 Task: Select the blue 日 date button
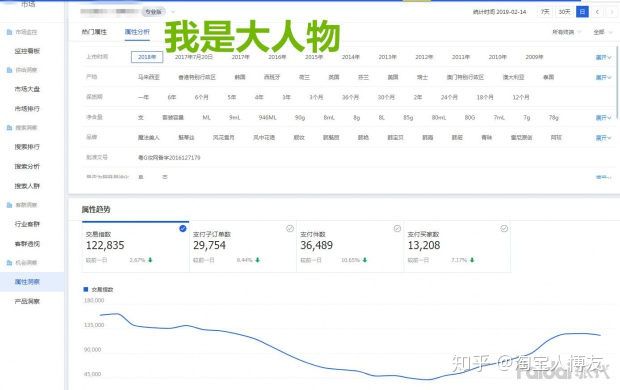tap(582, 12)
